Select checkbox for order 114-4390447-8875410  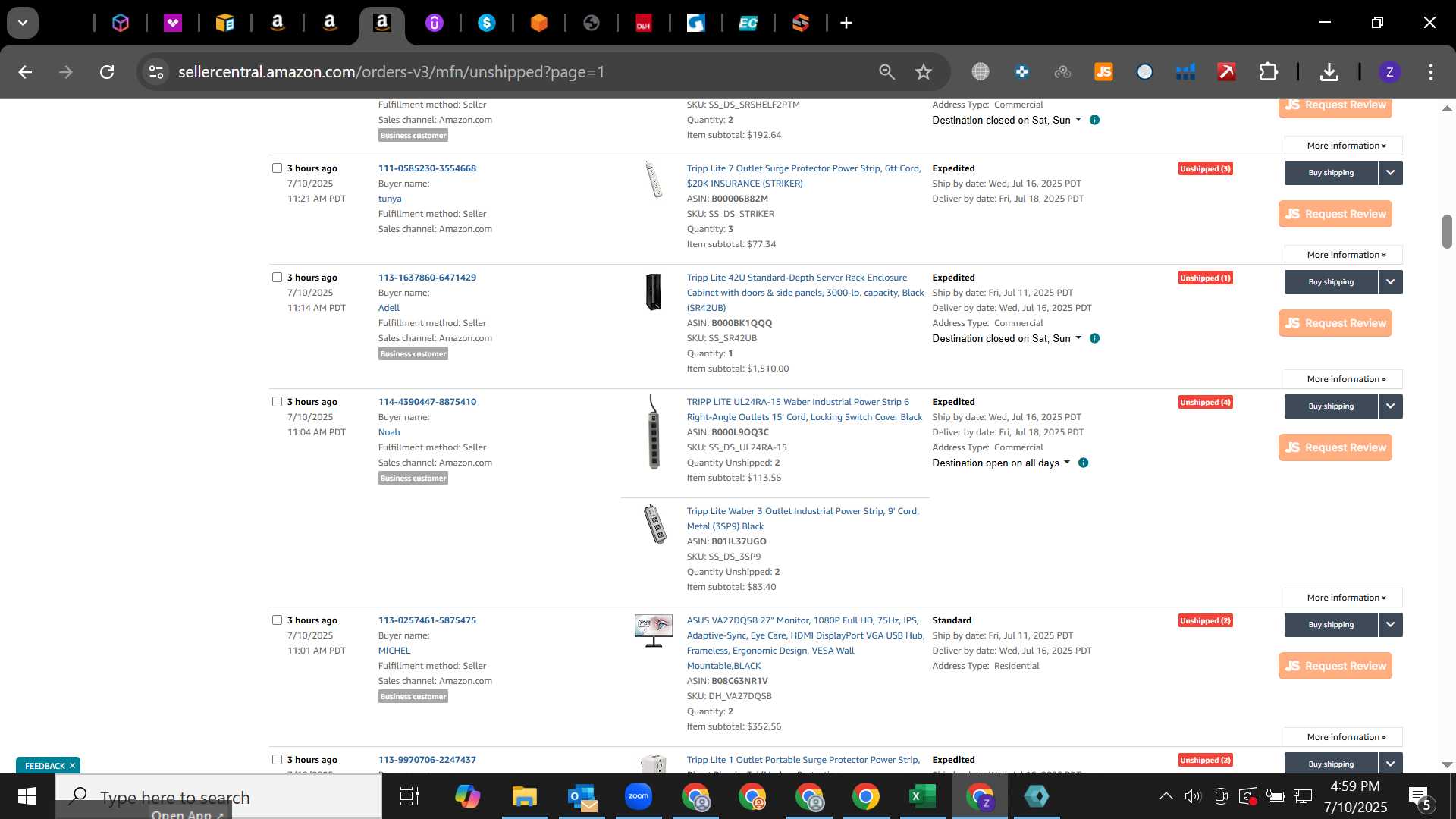pyautogui.click(x=277, y=402)
